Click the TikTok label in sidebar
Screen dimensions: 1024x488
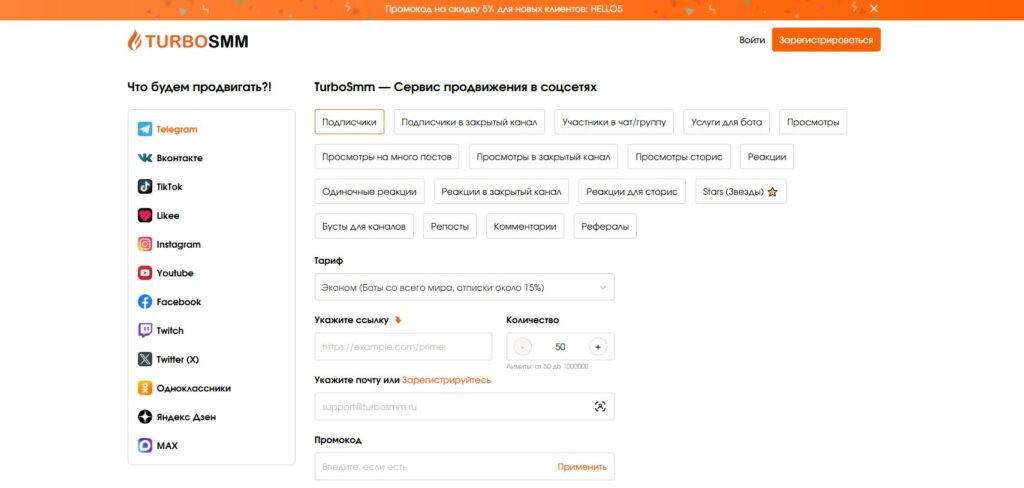(x=170, y=187)
